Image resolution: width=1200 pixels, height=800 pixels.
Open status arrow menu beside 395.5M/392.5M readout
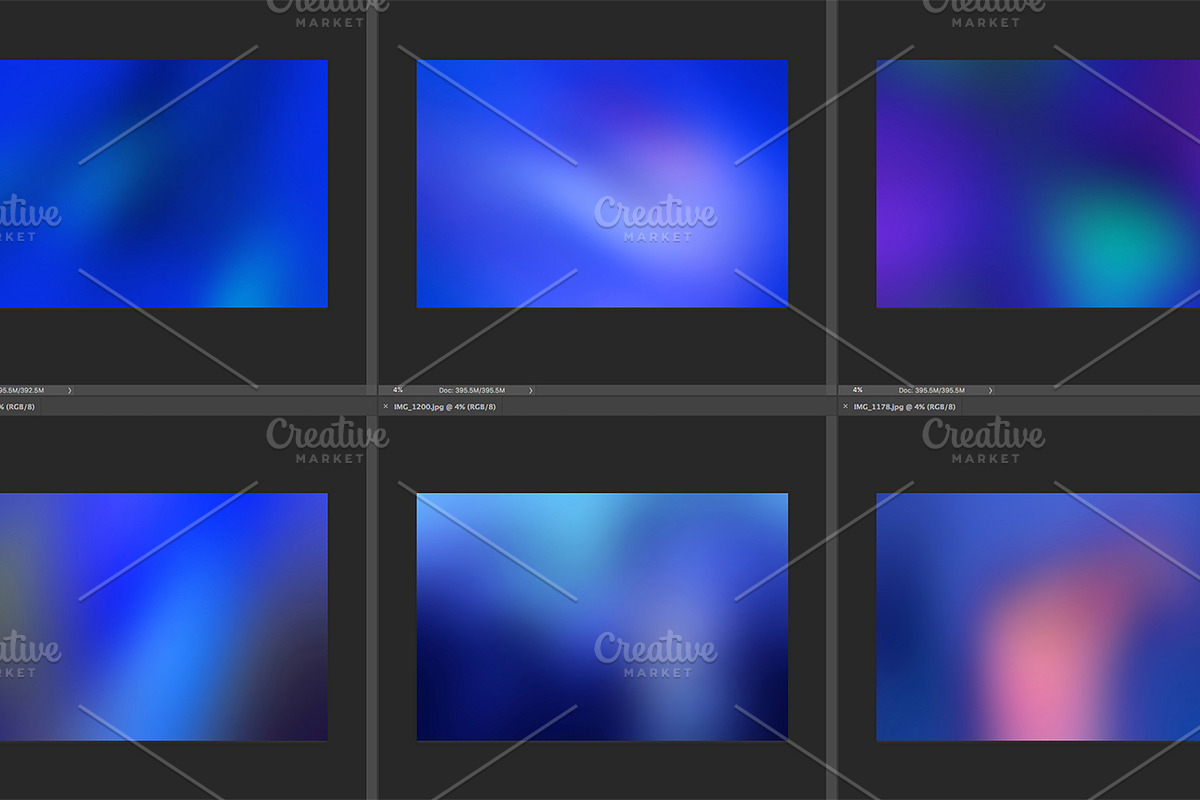70,390
